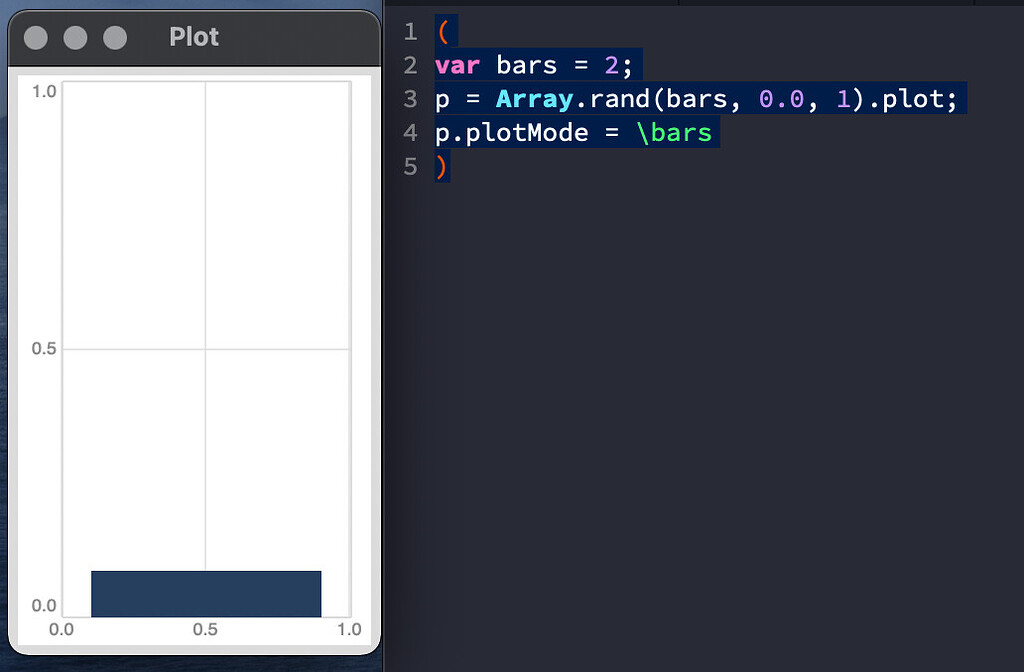Screen dimensions: 1024x672
Task: Click the 1.0 label on the x-axis
Action: 349,629
